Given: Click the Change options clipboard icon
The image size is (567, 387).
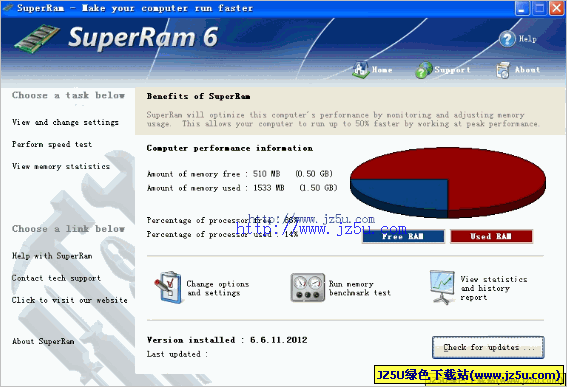Looking at the screenshot, I should point(168,288).
